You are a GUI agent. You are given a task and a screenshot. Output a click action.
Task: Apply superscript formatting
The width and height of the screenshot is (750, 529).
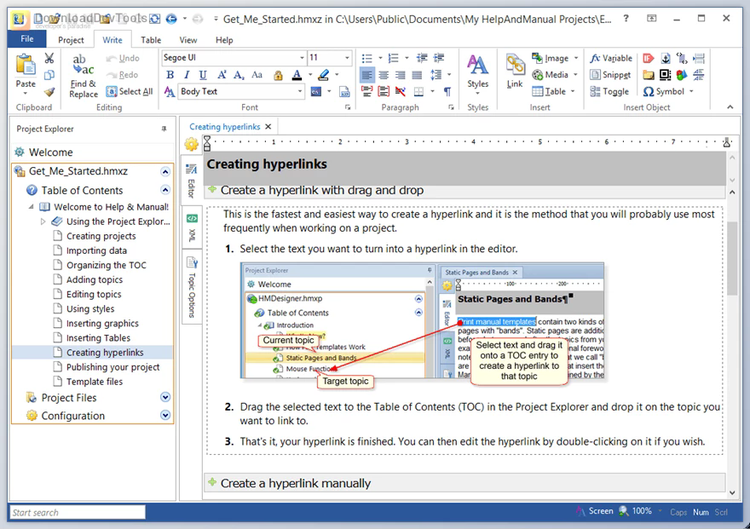(x=222, y=75)
